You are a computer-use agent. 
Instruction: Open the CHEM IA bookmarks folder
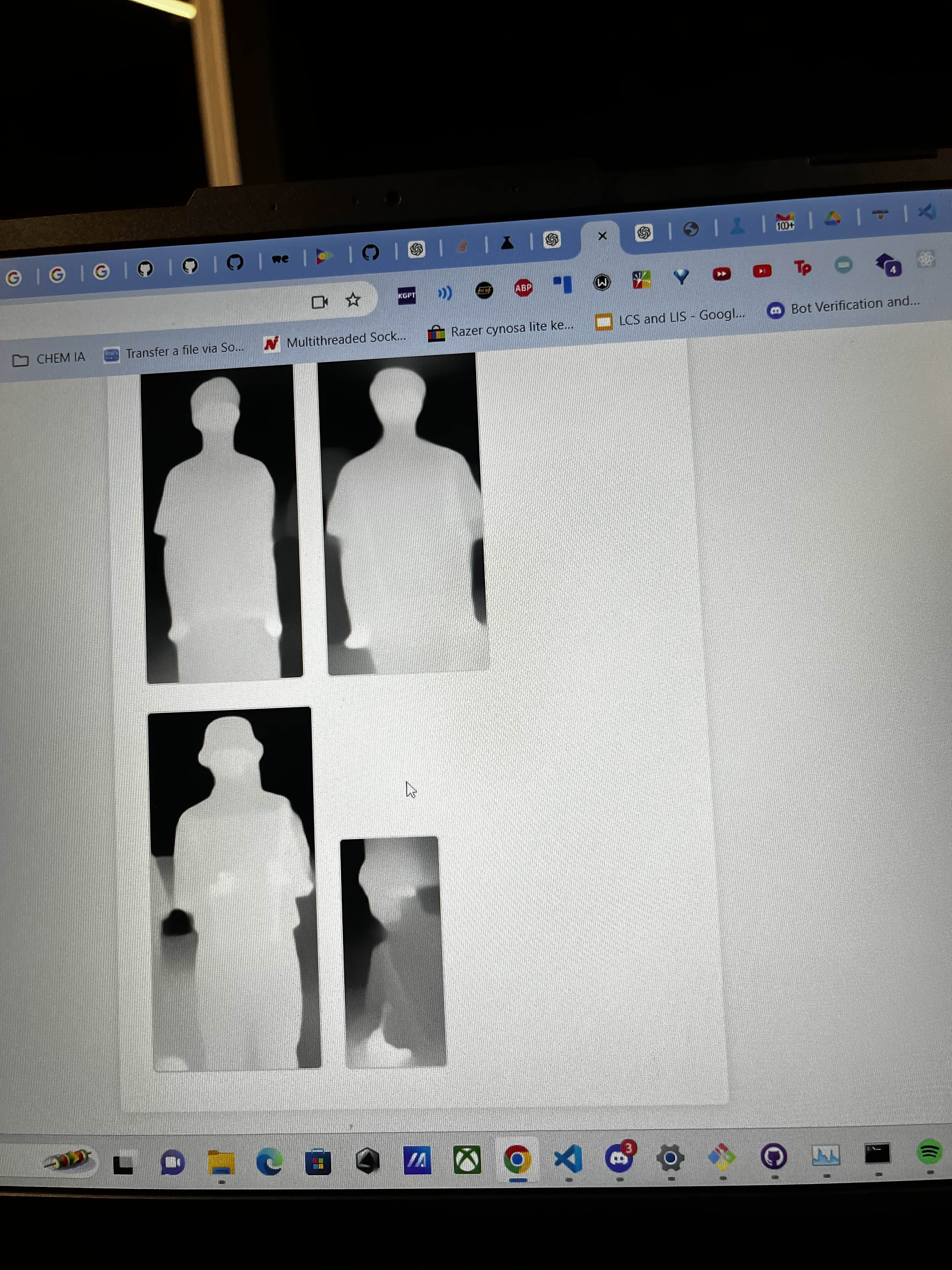click(x=49, y=359)
